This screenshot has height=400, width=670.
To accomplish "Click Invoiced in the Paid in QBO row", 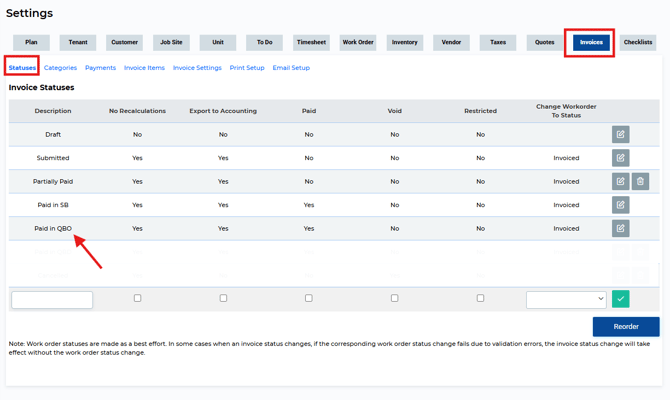I will tap(566, 228).
